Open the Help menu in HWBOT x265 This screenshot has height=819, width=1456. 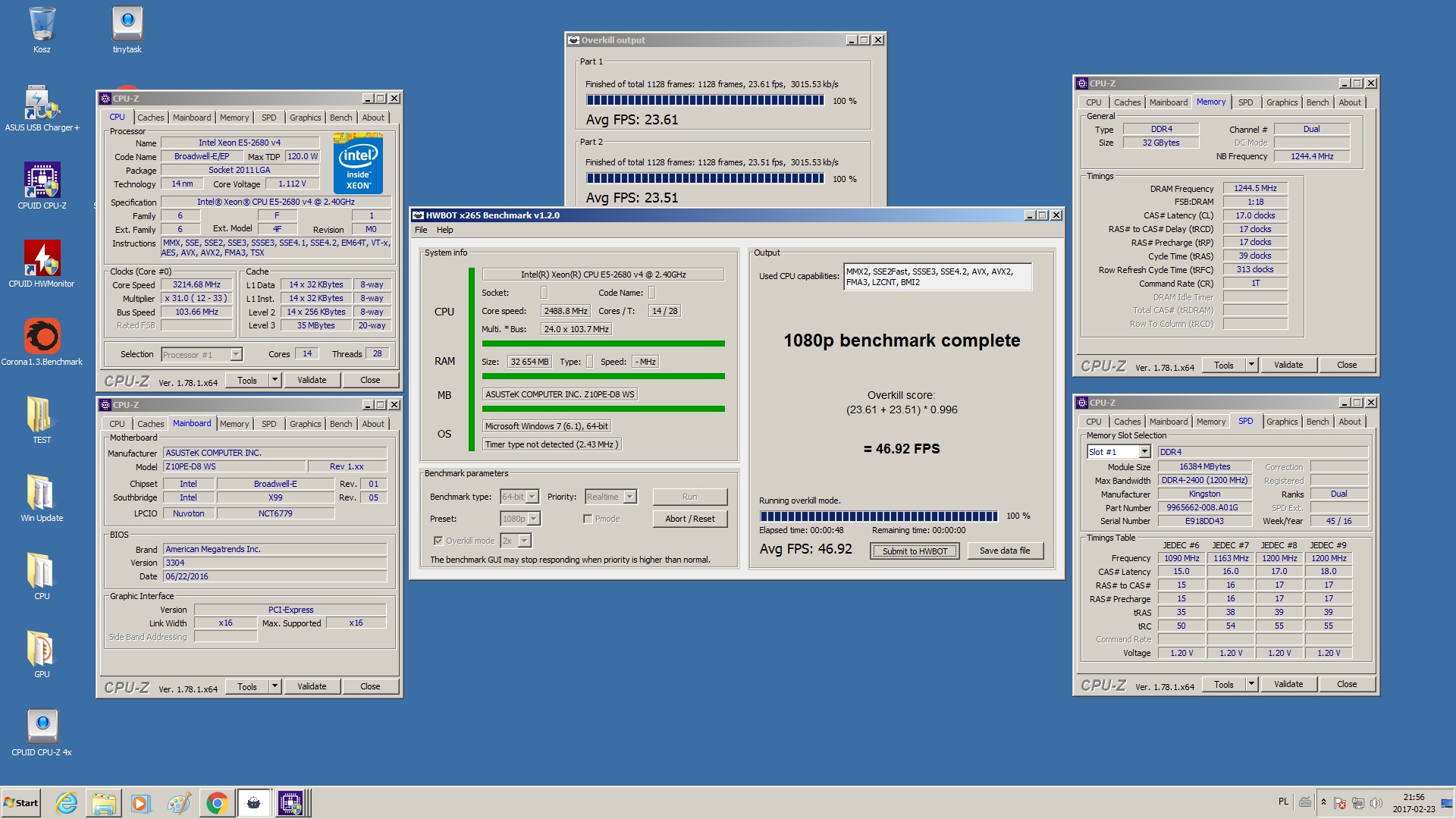click(445, 230)
